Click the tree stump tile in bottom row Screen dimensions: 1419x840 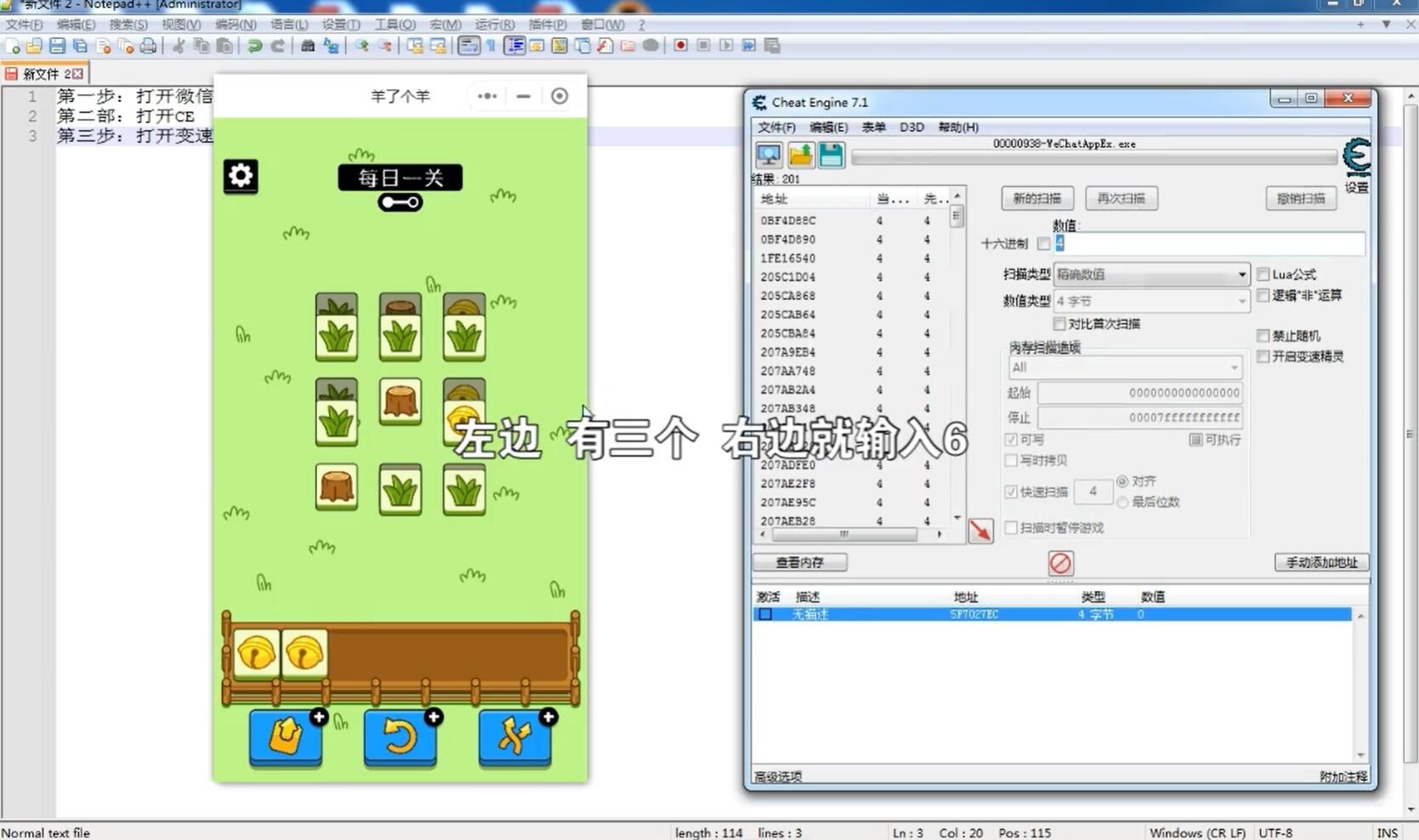coord(336,486)
